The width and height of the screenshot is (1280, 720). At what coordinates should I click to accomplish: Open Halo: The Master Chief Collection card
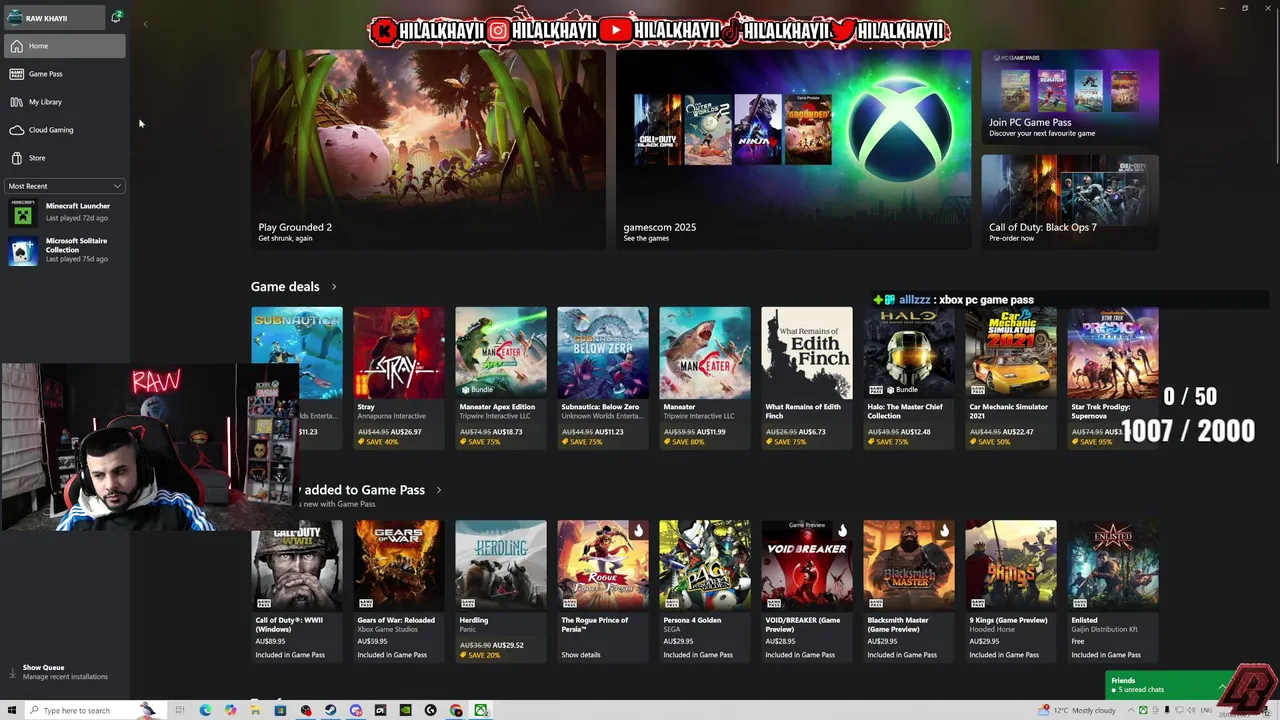point(909,378)
